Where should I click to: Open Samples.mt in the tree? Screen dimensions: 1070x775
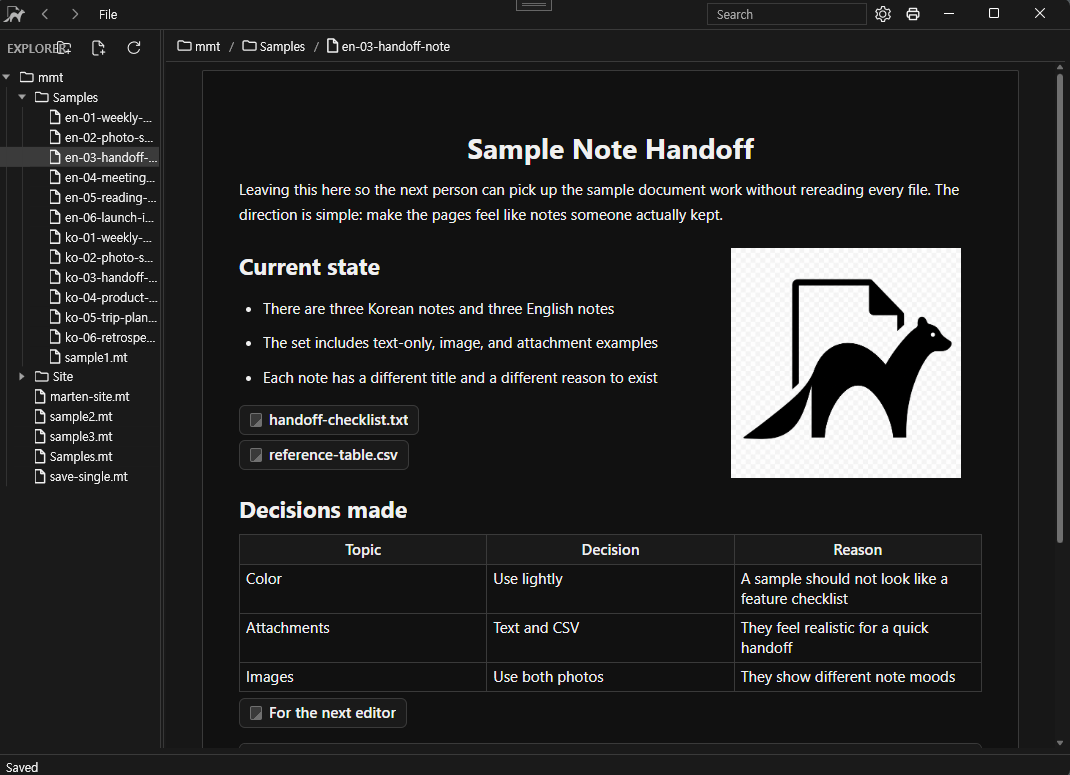tap(74, 456)
